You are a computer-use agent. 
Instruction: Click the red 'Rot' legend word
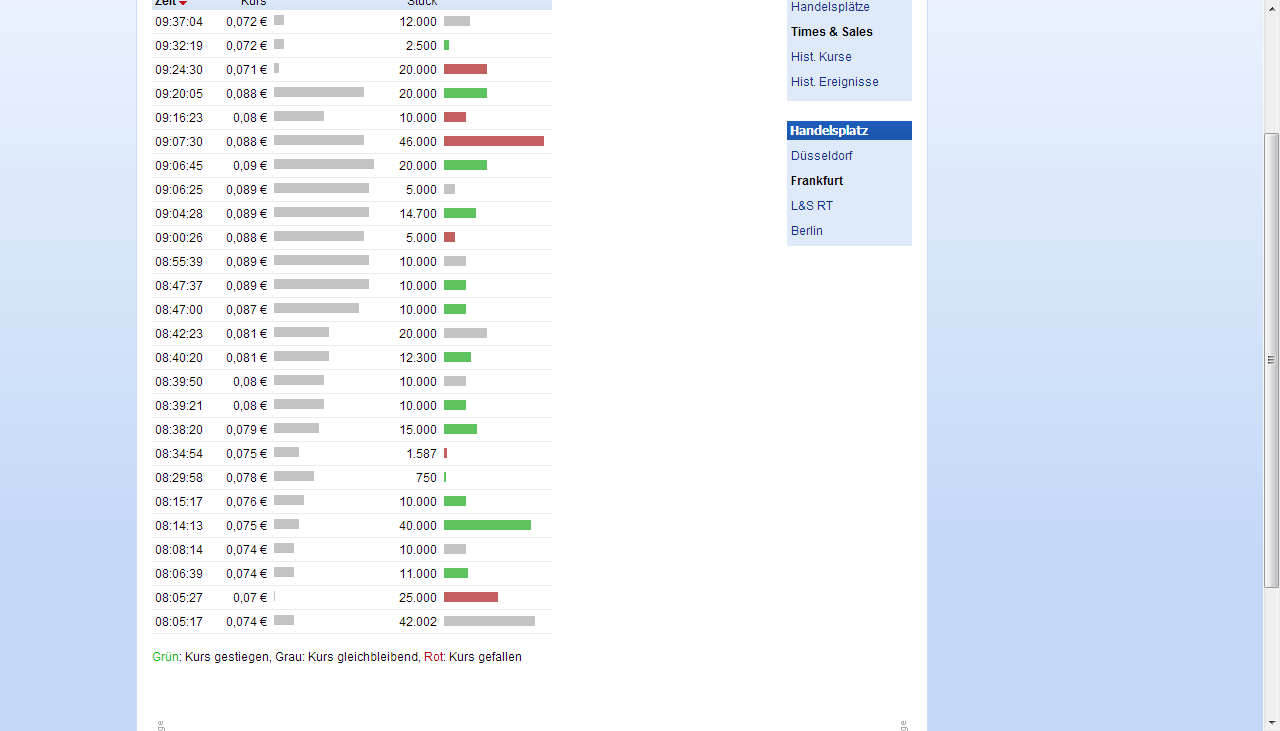(434, 657)
